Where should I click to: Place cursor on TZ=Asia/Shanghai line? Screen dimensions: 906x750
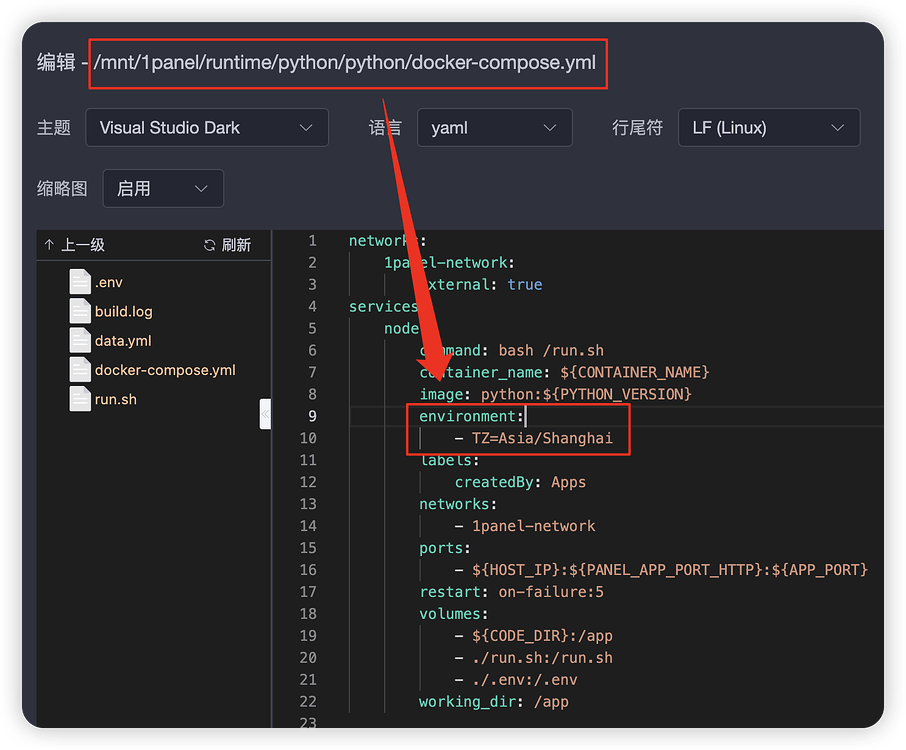click(542, 438)
